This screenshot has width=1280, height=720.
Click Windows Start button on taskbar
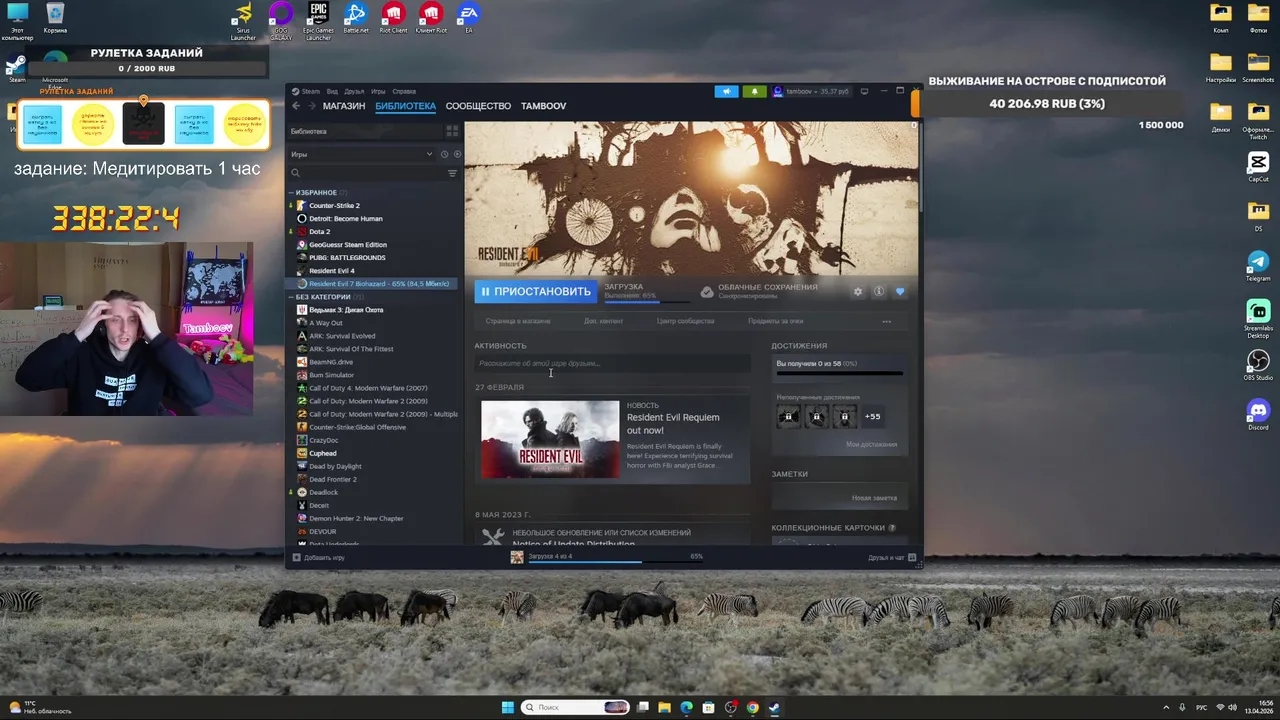[x=507, y=707]
